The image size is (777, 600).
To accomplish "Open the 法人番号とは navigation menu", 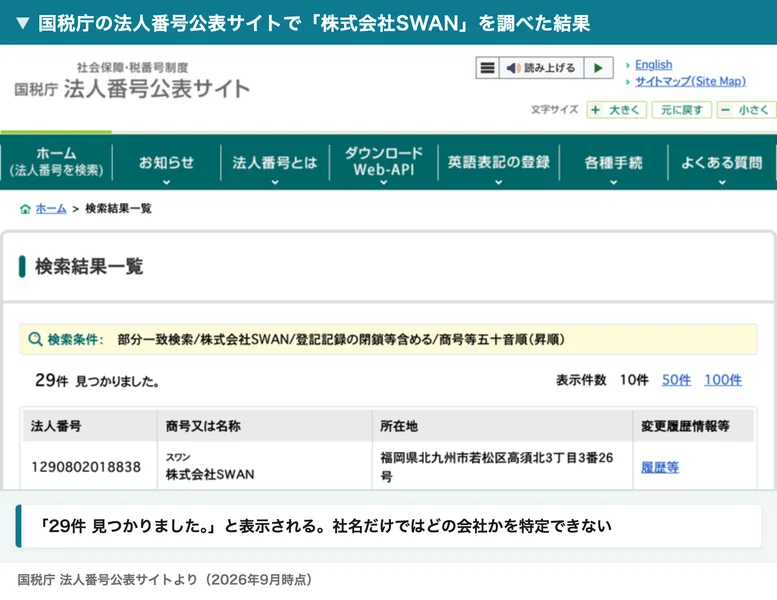I will pos(275,162).
